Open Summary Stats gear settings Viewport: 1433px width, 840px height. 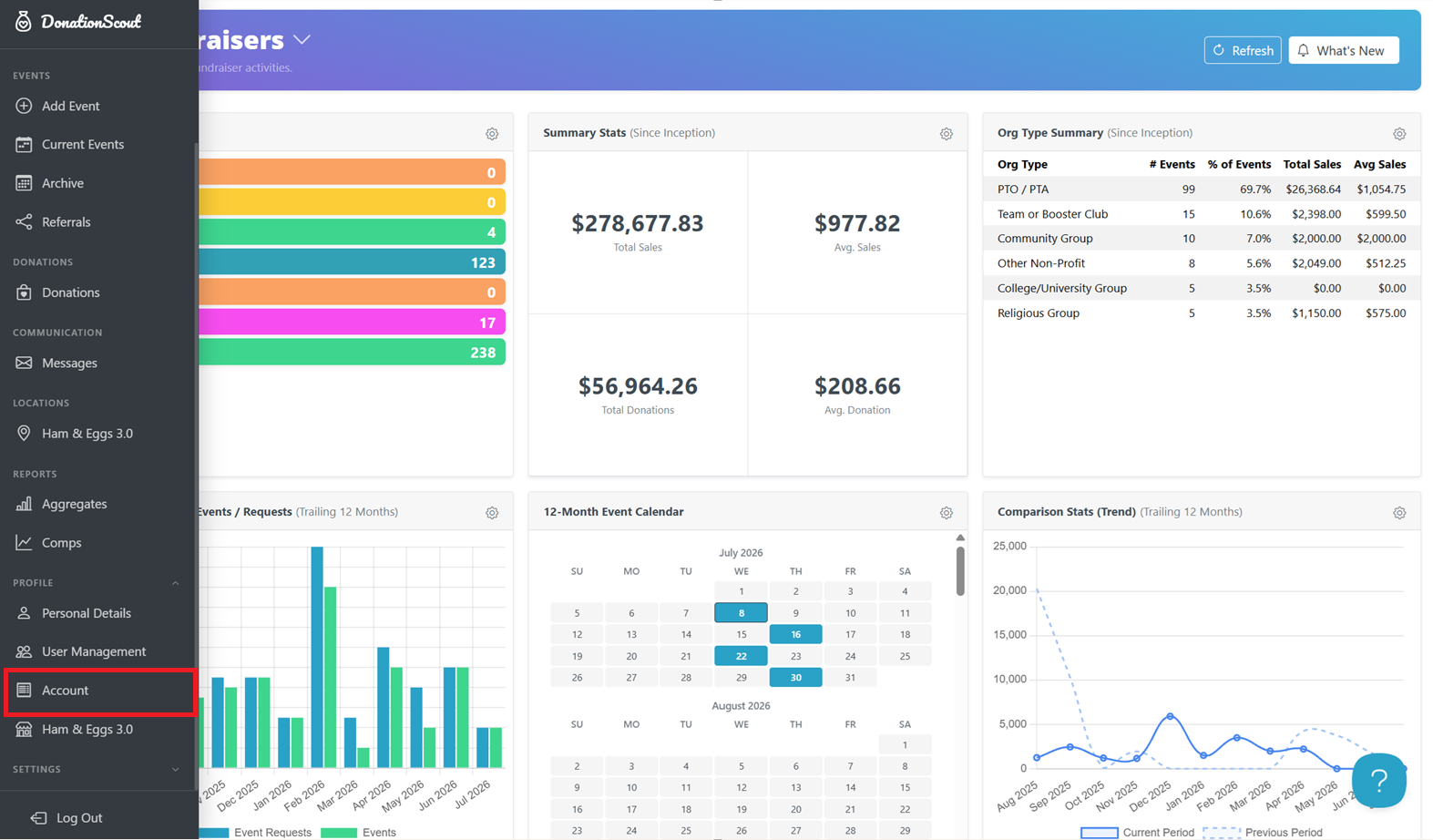947,134
